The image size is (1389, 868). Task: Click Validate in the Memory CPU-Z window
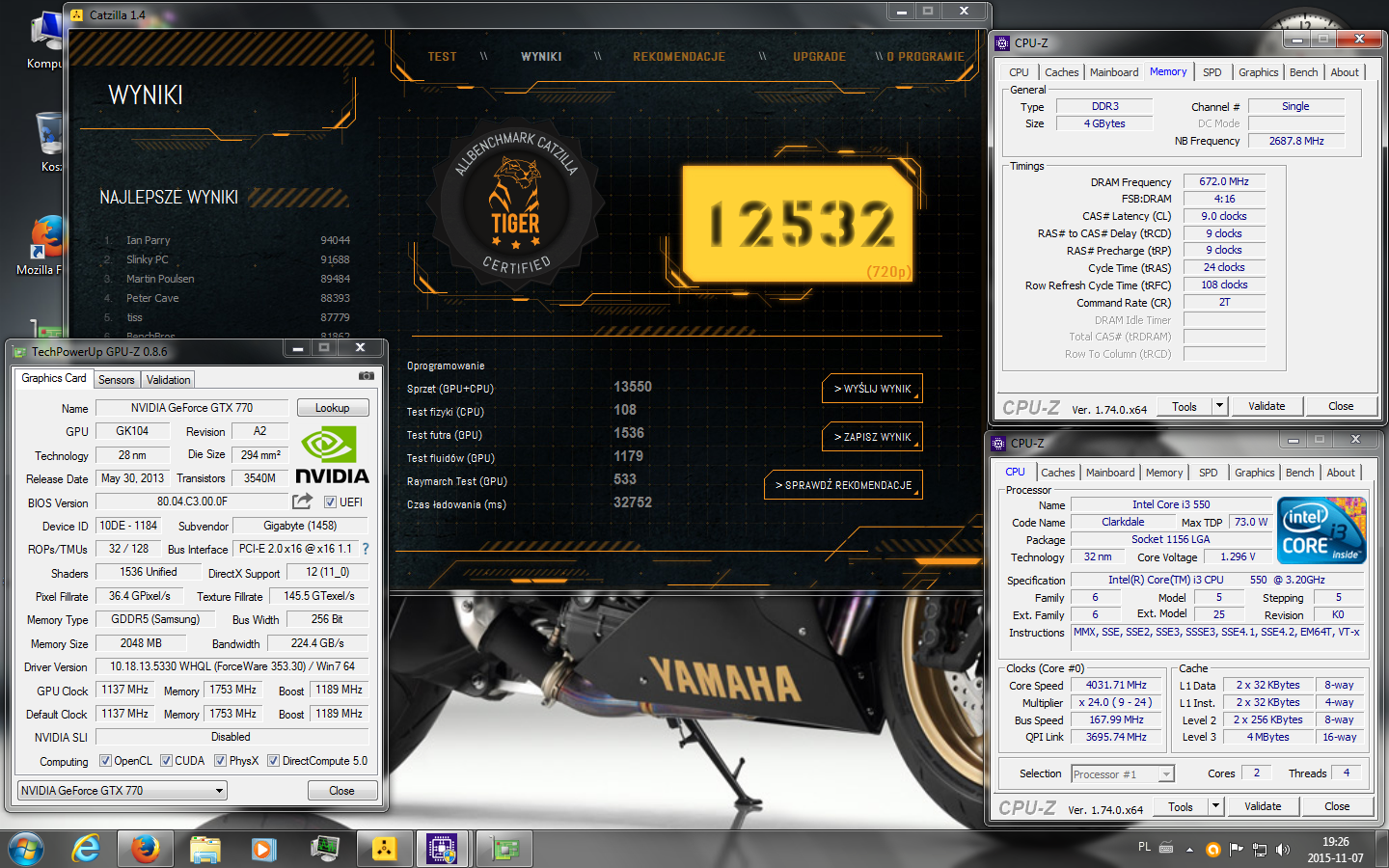click(1266, 406)
